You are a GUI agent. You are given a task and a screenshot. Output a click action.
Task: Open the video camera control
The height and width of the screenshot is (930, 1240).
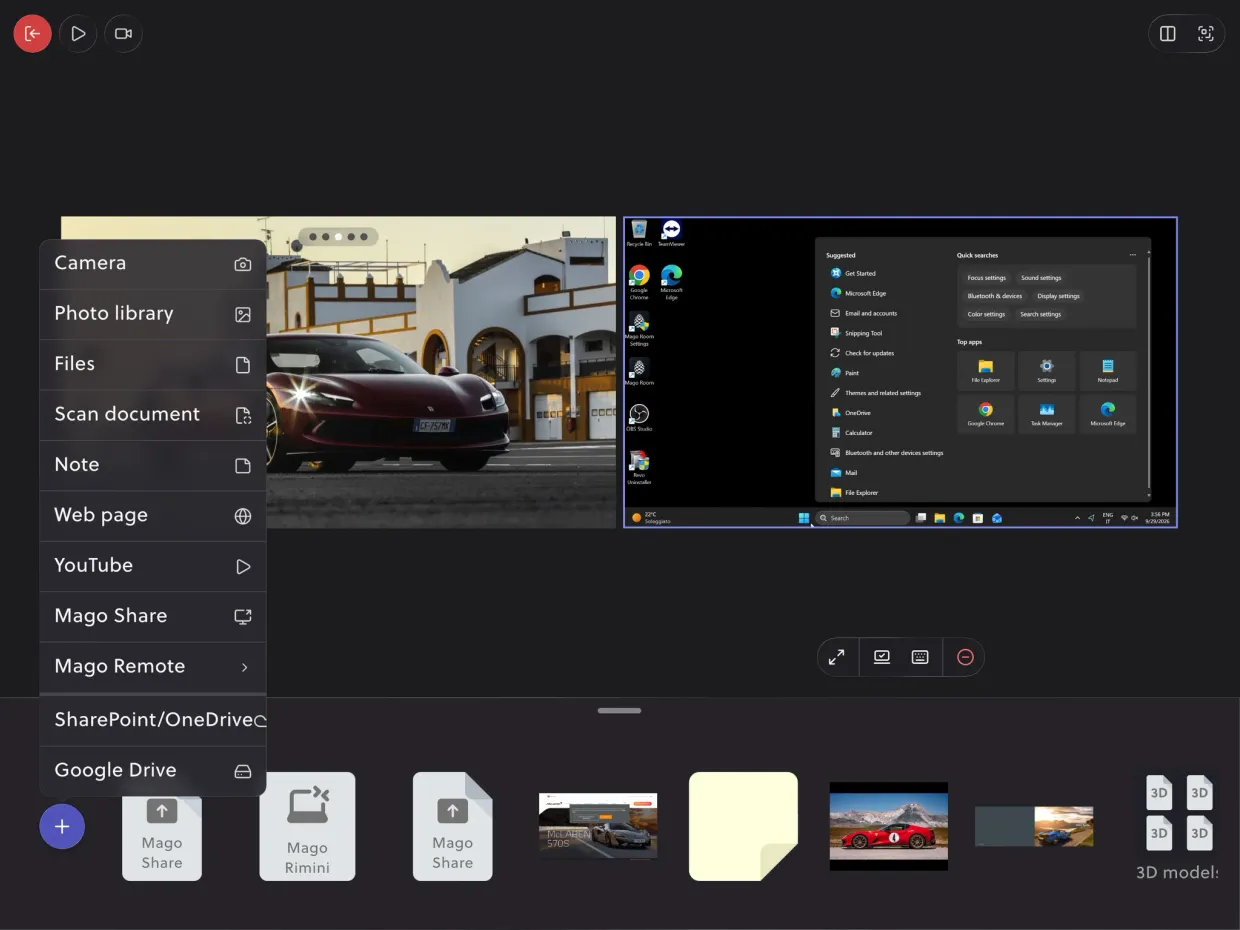(123, 34)
